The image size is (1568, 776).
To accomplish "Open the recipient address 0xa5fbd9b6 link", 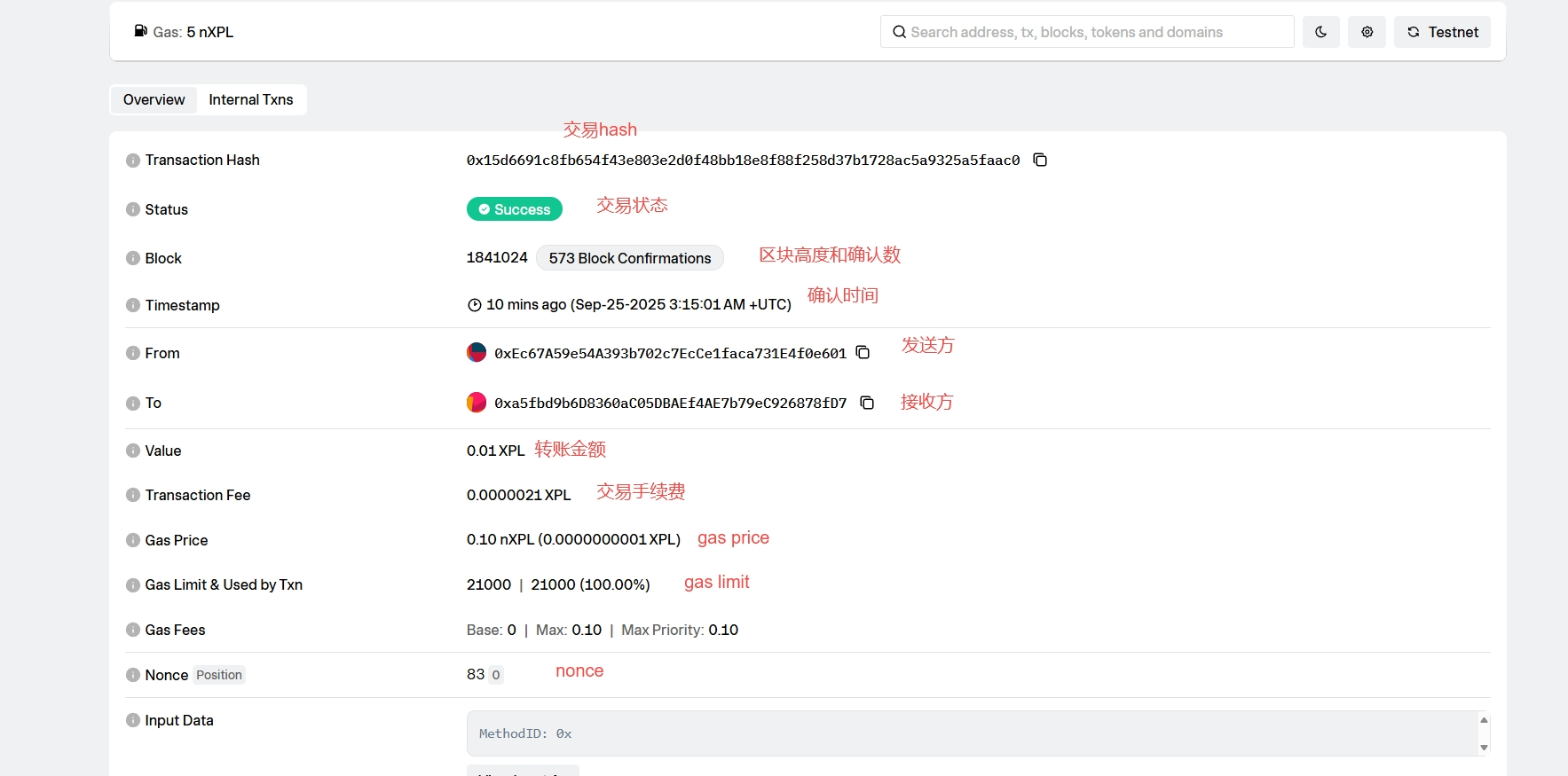I will click(670, 403).
